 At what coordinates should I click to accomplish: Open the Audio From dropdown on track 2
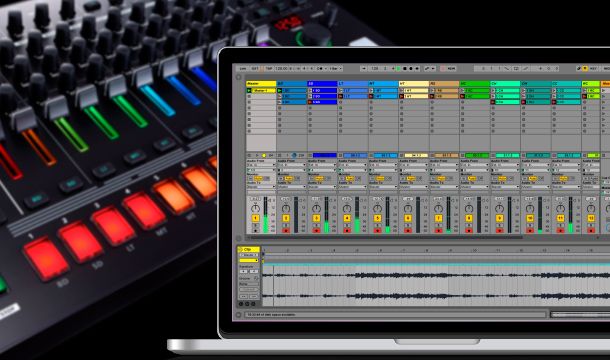[x=292, y=165]
